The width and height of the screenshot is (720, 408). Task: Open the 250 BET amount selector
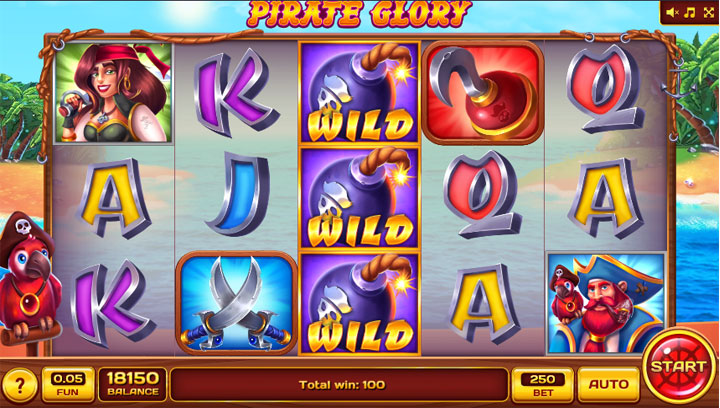coord(543,385)
